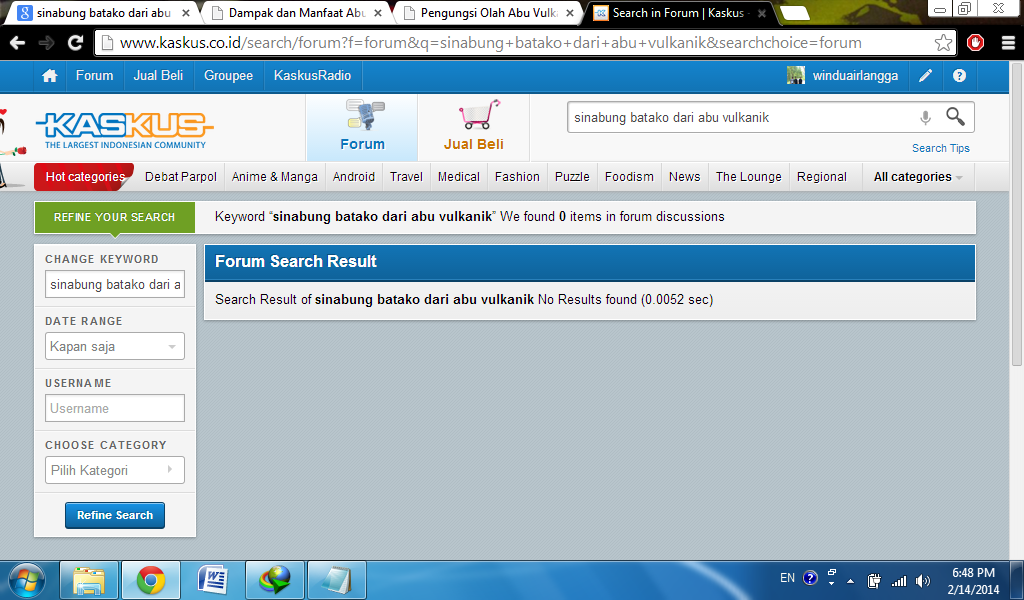The height and width of the screenshot is (600, 1024).
Task: Go to Kaskus home via house icon
Action: [x=50, y=76]
